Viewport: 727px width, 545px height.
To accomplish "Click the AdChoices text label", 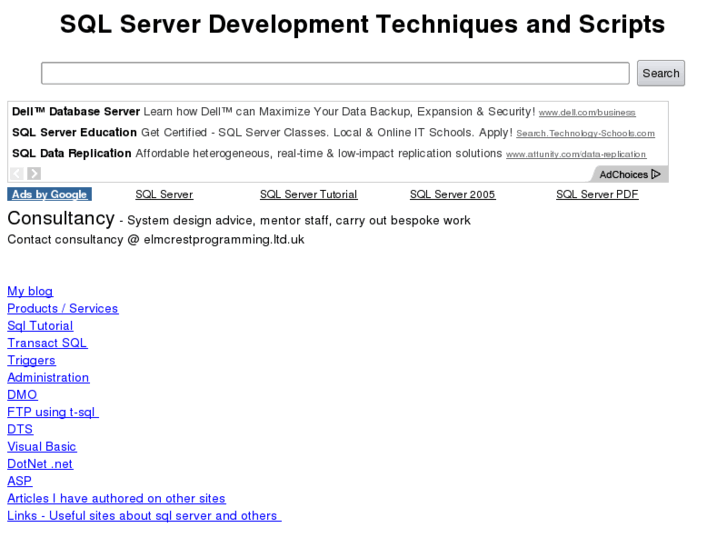I will [624, 174].
